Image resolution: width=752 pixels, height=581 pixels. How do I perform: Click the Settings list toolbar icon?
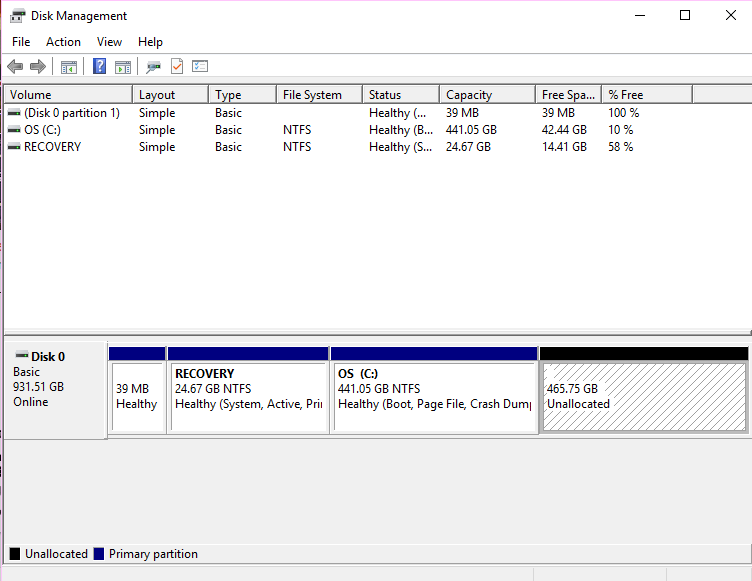(200, 66)
